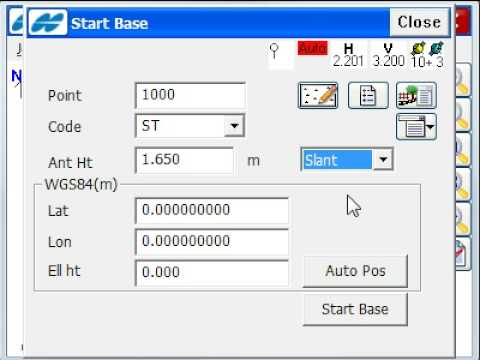Close the Start Base dialog
Screen dimensions: 480x360
pyautogui.click(x=419, y=22)
